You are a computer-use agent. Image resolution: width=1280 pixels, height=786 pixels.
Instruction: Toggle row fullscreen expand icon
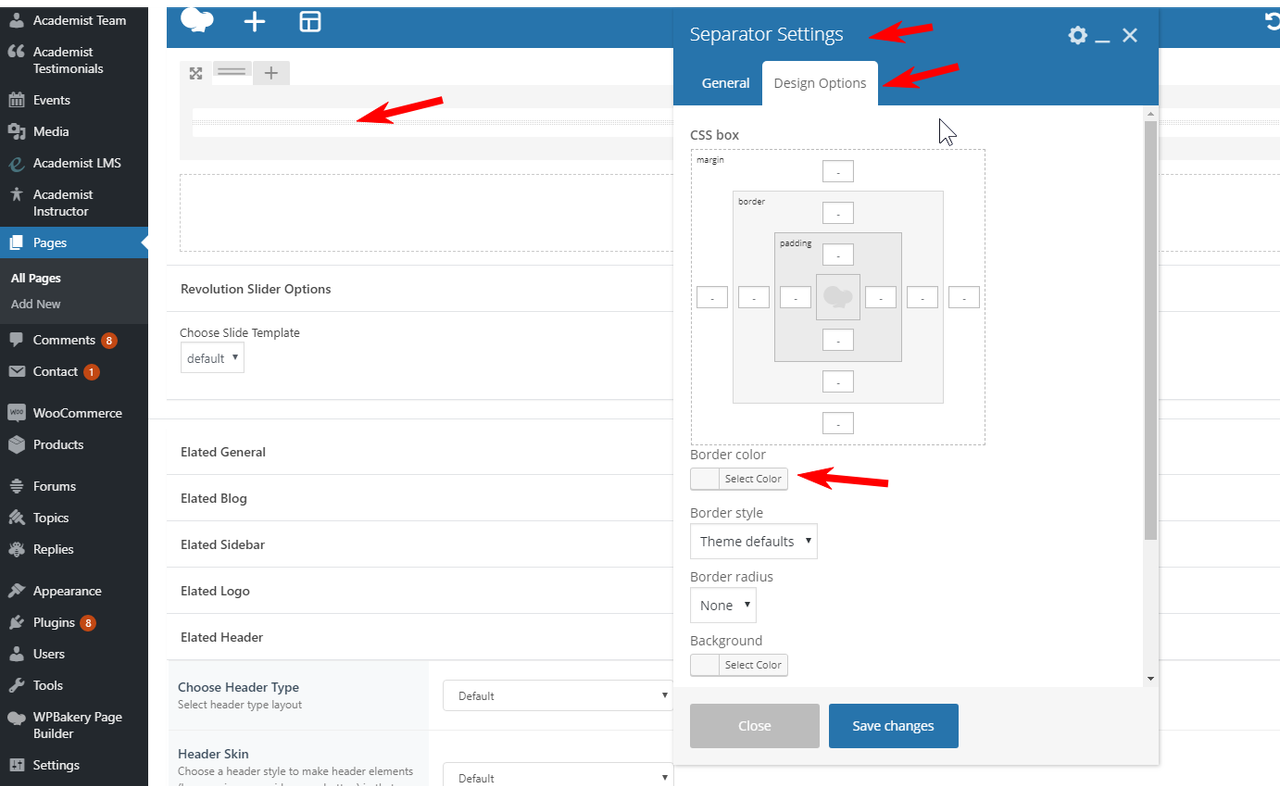tap(196, 72)
